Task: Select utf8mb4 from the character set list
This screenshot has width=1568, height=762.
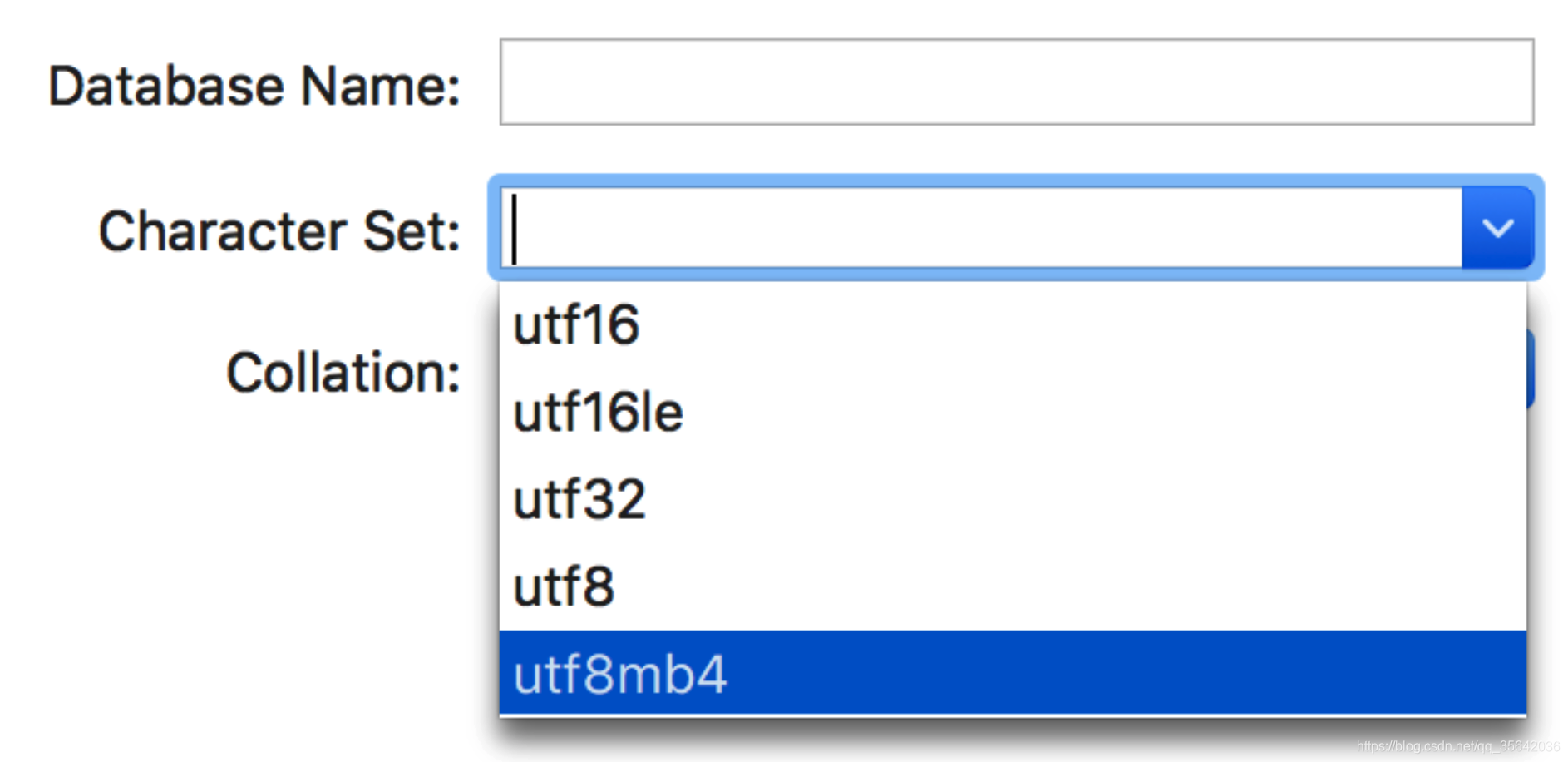Action: click(x=620, y=674)
